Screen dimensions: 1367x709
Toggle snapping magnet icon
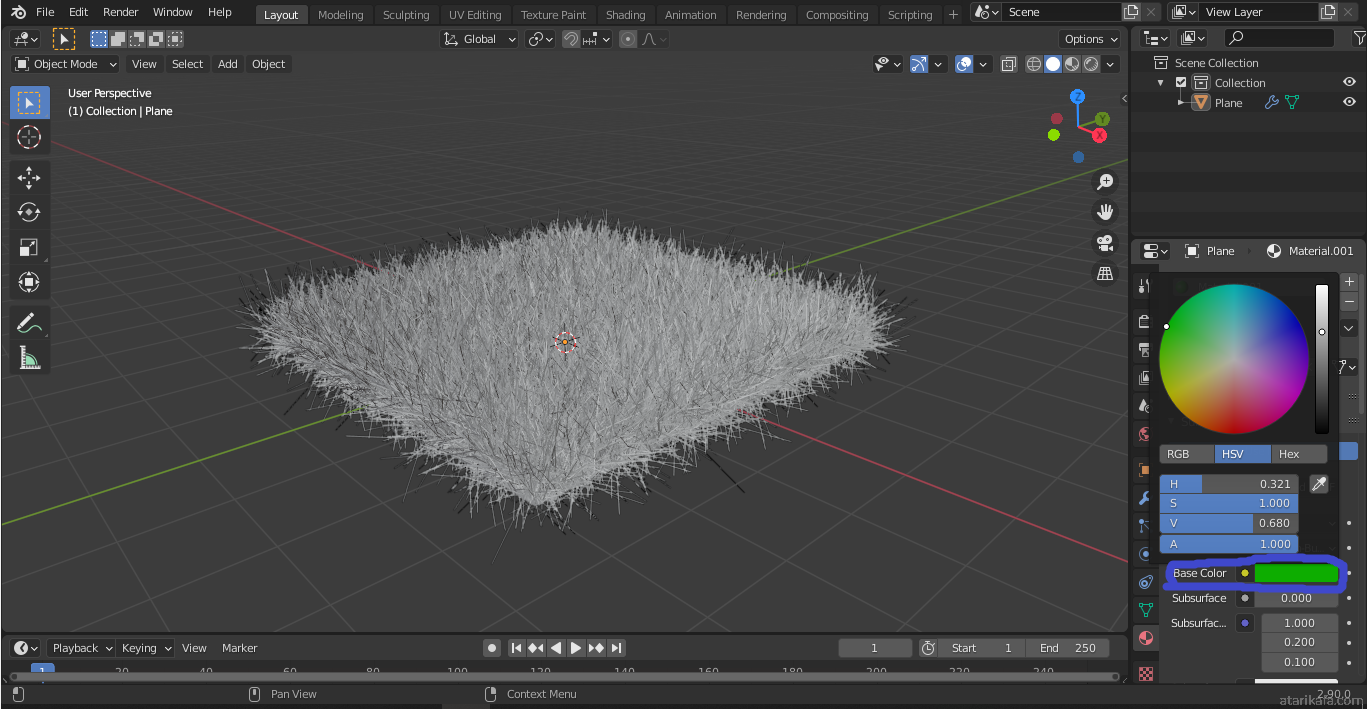[570, 39]
